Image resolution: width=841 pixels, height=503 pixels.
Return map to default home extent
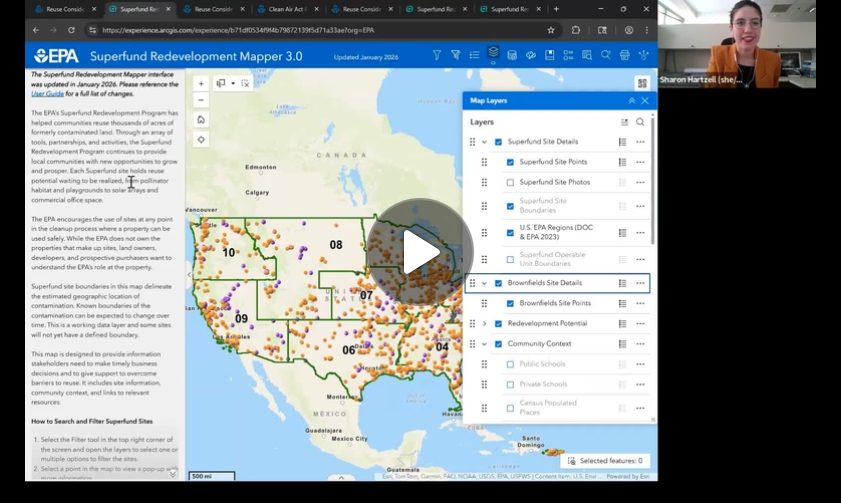(201, 120)
